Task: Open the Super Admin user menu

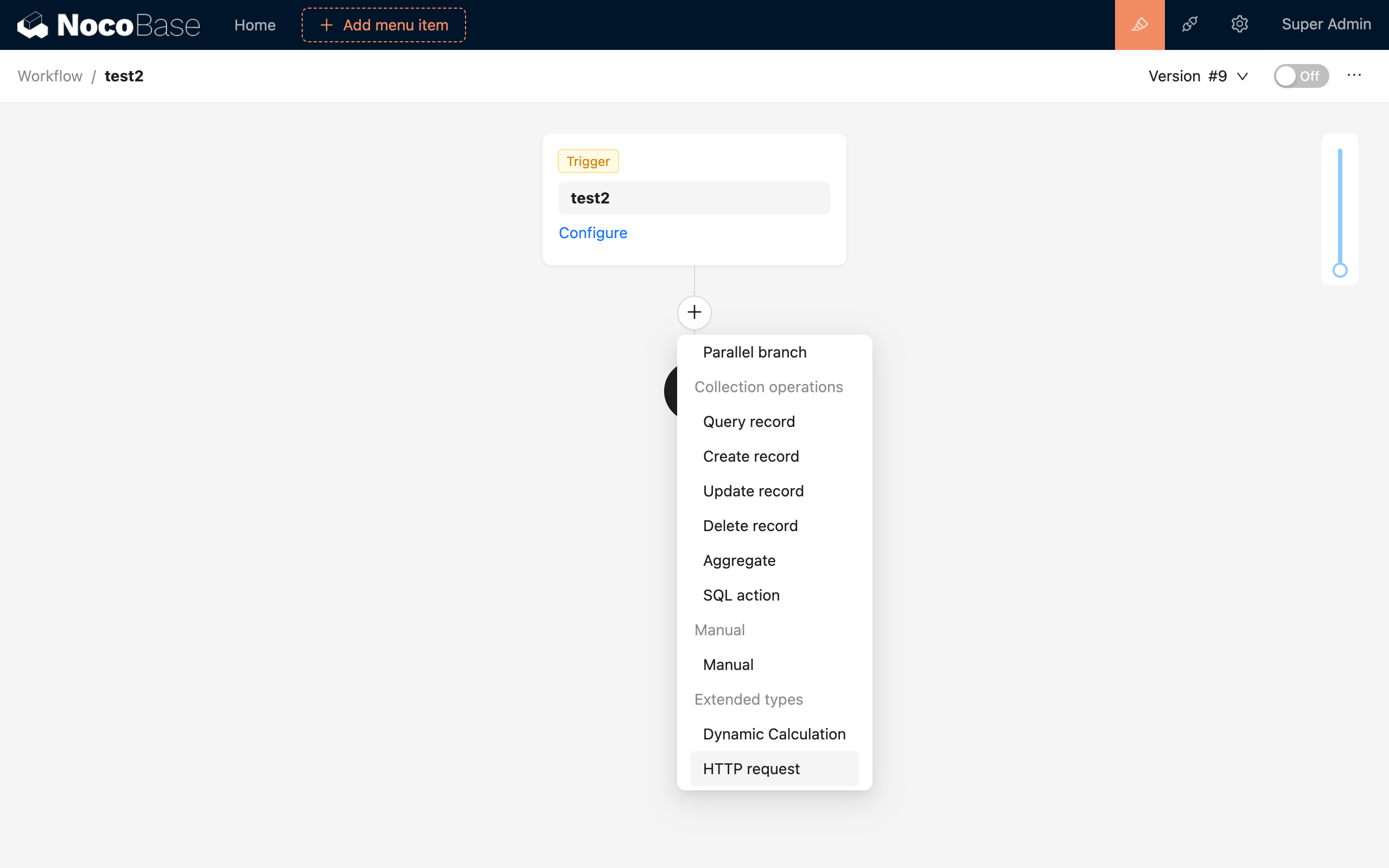Action: 1327,24
